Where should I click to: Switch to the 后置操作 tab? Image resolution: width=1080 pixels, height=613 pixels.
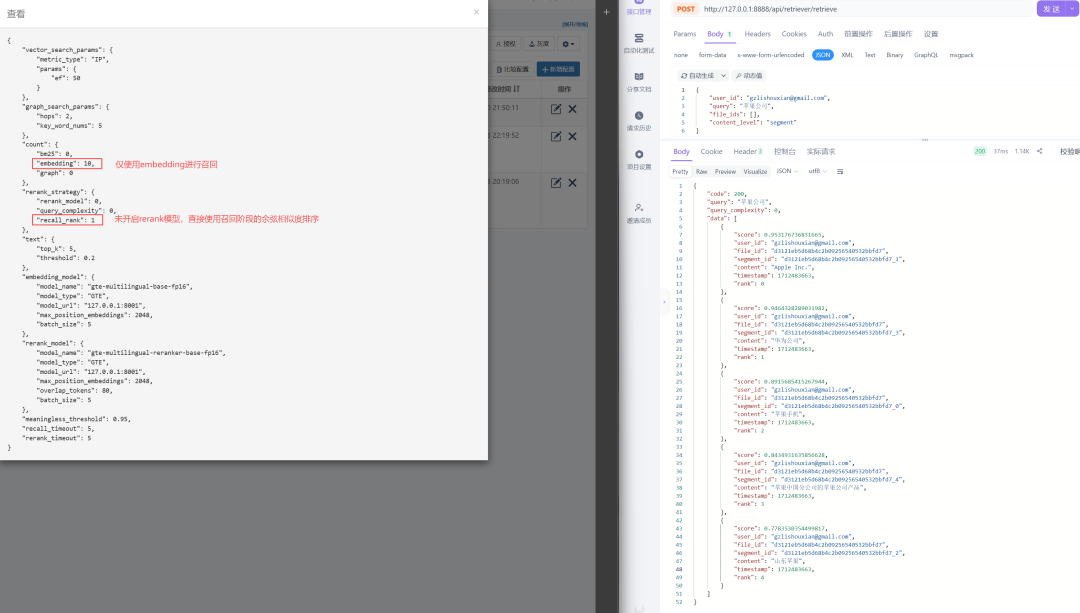pyautogui.click(x=897, y=34)
